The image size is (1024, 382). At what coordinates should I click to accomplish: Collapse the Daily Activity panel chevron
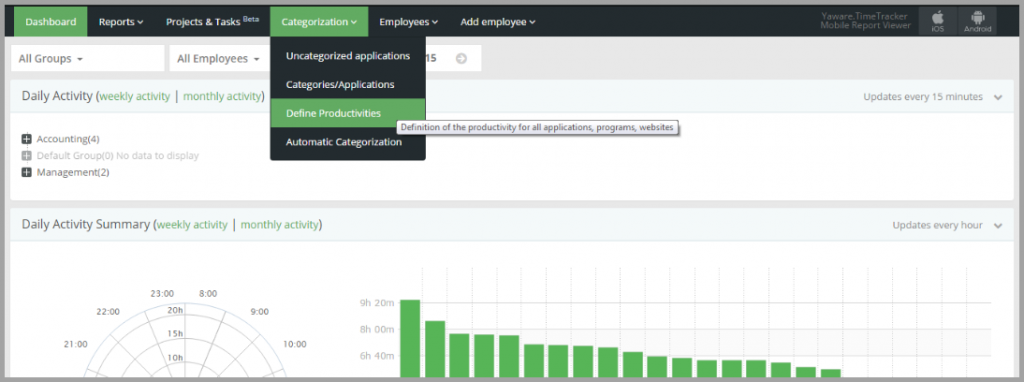(x=998, y=97)
